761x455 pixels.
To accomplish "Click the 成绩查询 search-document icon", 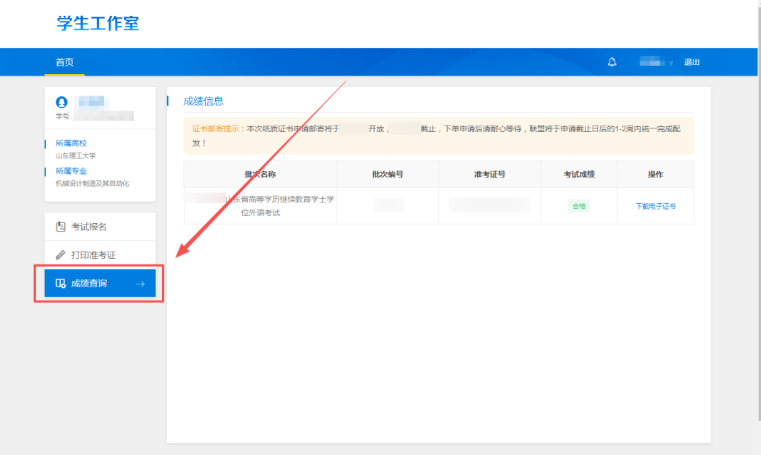I will 61,283.
